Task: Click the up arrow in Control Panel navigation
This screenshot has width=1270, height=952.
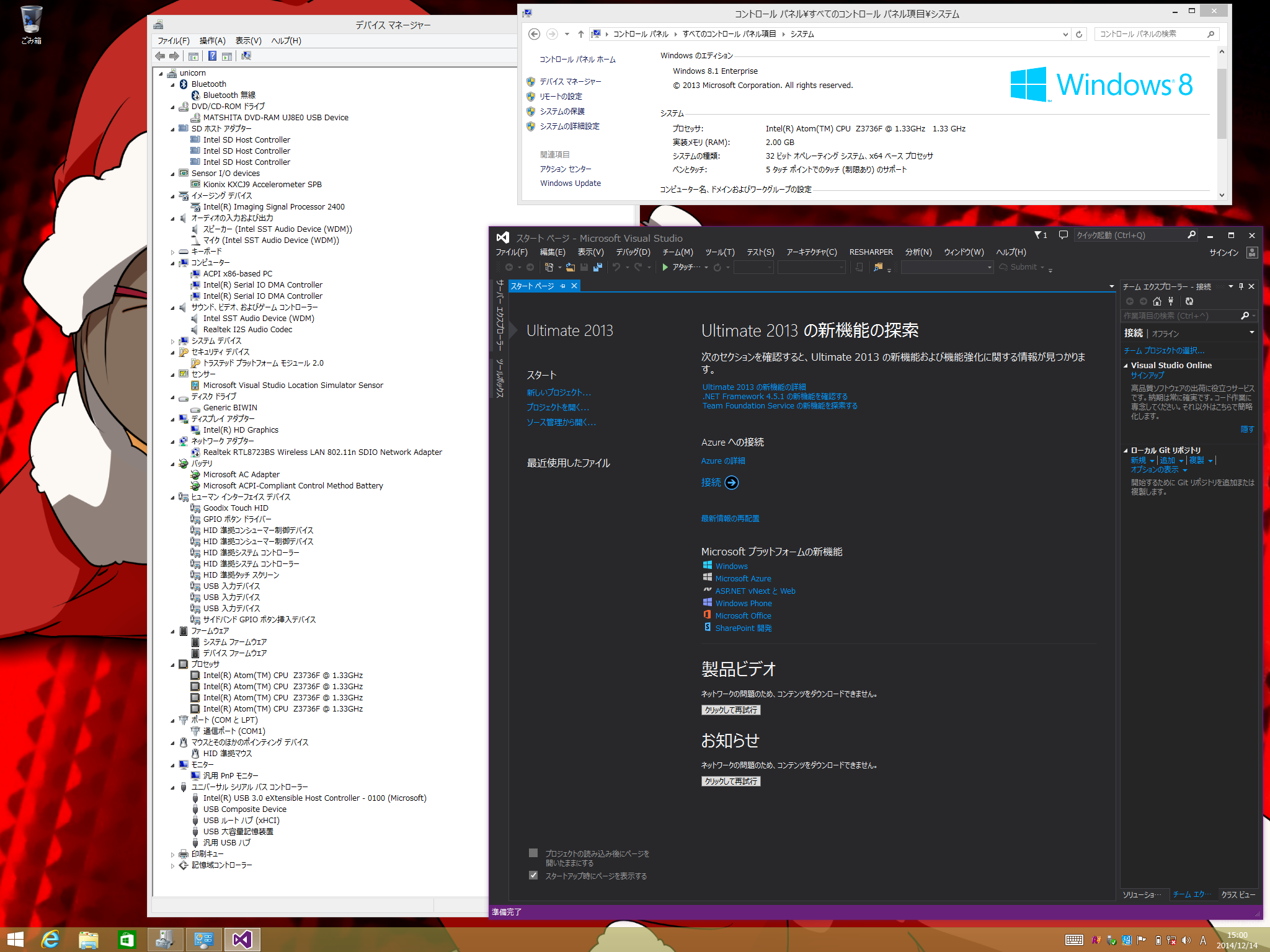Action: 580,34
